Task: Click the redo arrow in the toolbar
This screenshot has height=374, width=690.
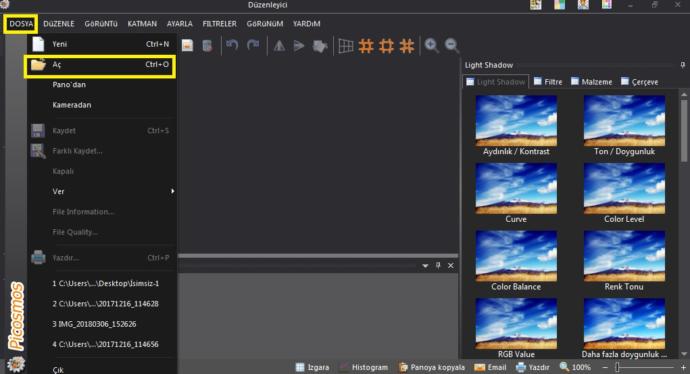Action: pyautogui.click(x=253, y=45)
